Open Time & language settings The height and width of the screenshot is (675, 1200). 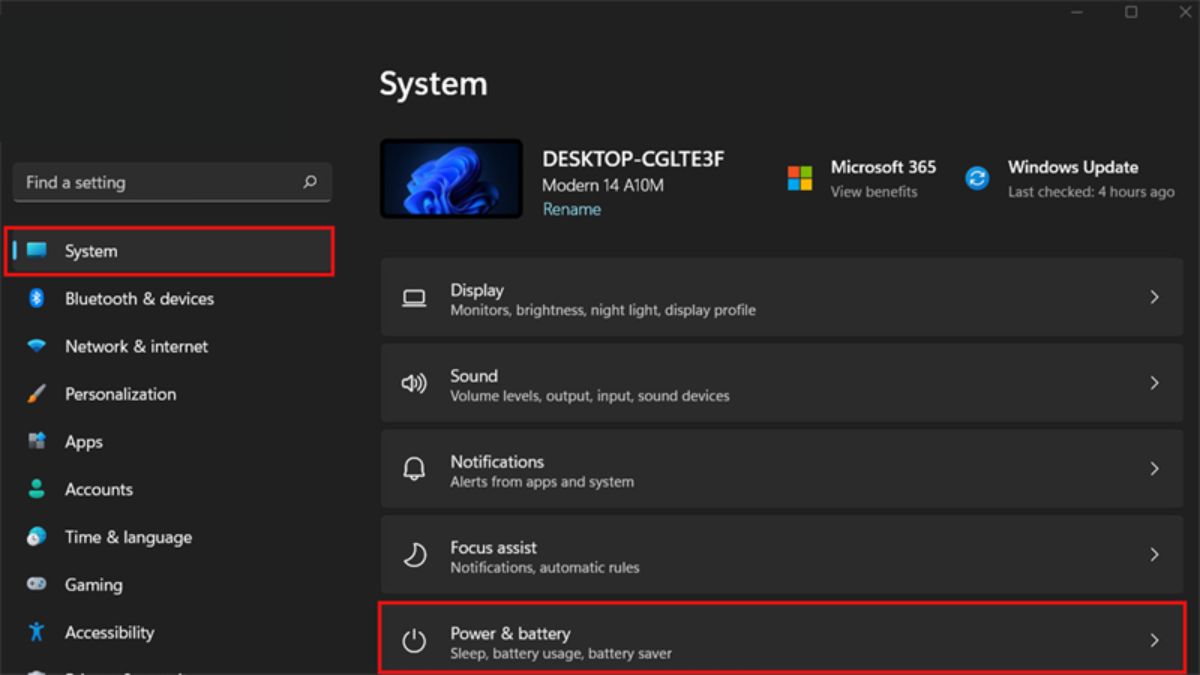tap(128, 537)
